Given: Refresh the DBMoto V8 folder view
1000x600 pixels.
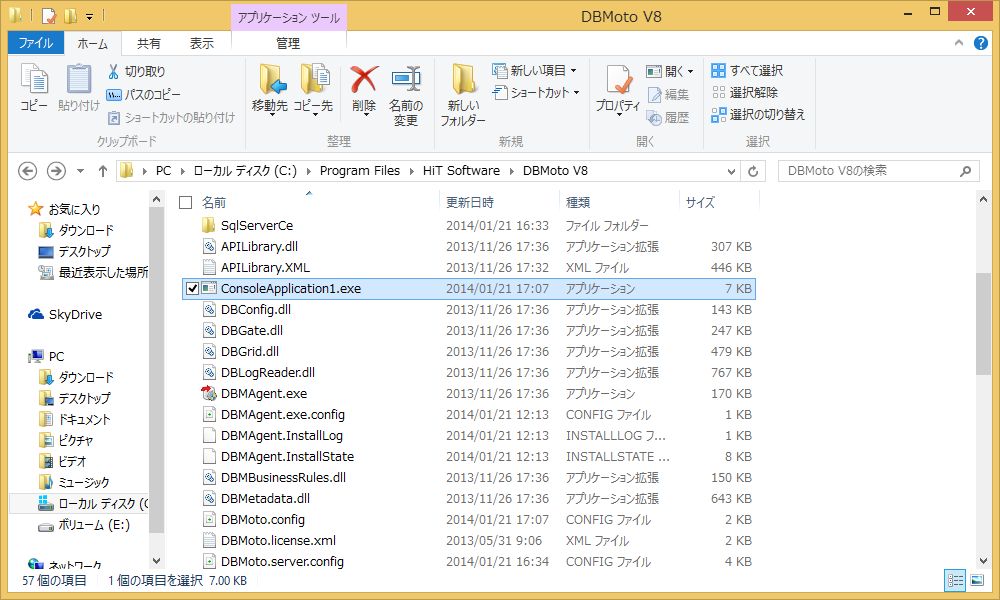Looking at the screenshot, I should click(x=753, y=171).
